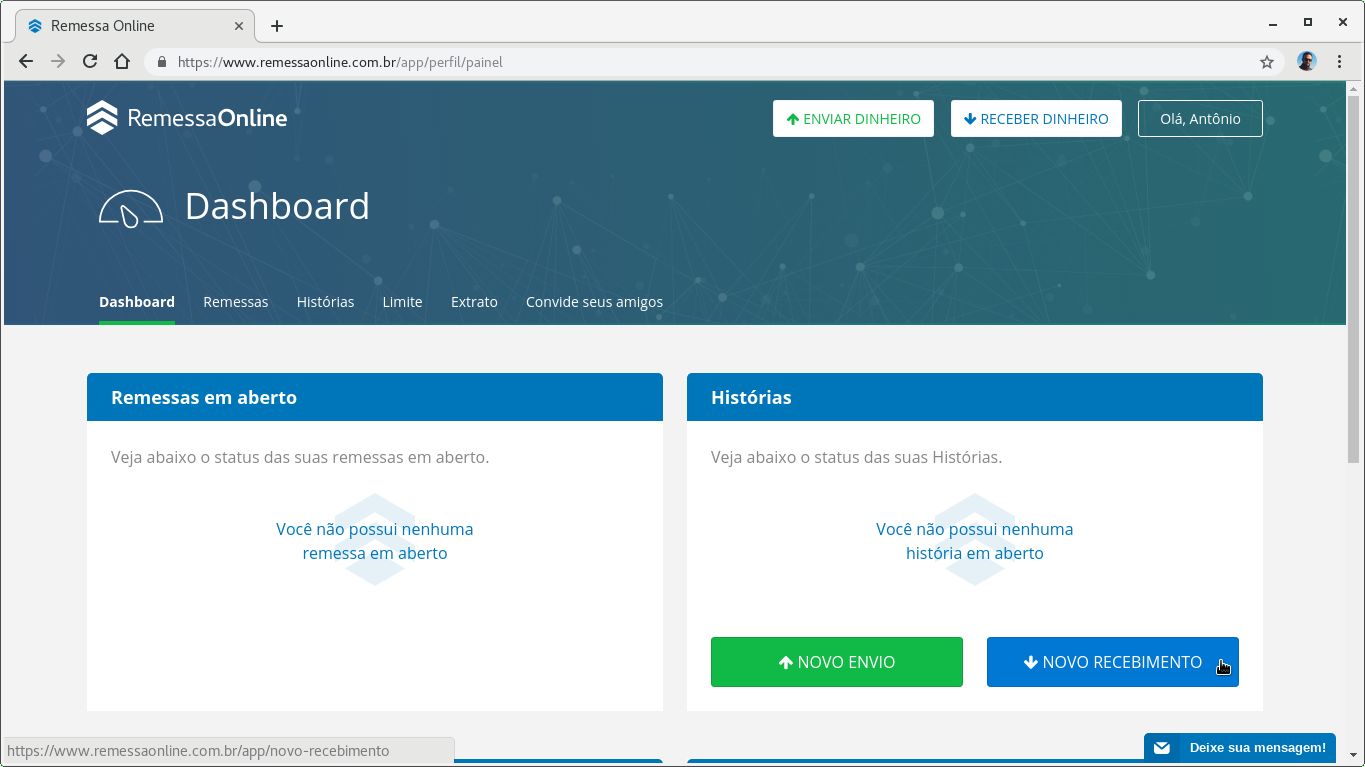Click 'Remessas em aberto' panel header
Viewport: 1365px width, 767px height.
point(375,397)
